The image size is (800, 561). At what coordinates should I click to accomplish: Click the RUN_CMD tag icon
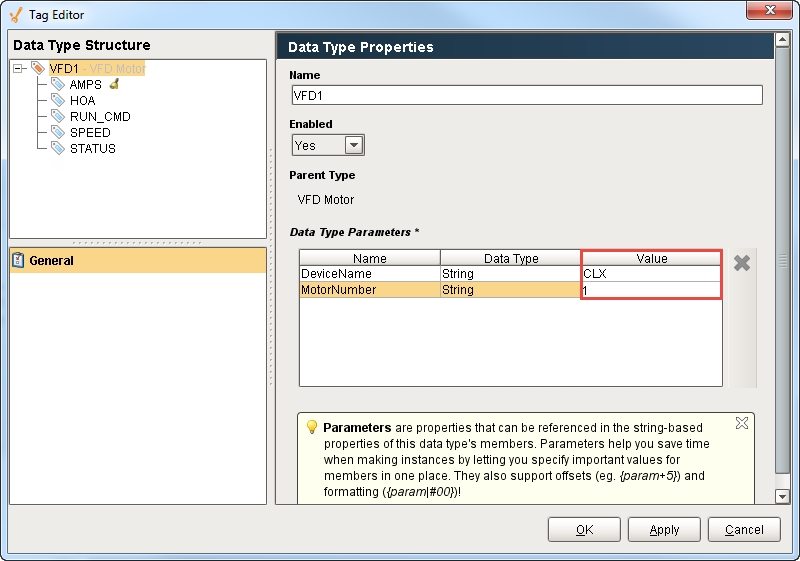click(58, 117)
